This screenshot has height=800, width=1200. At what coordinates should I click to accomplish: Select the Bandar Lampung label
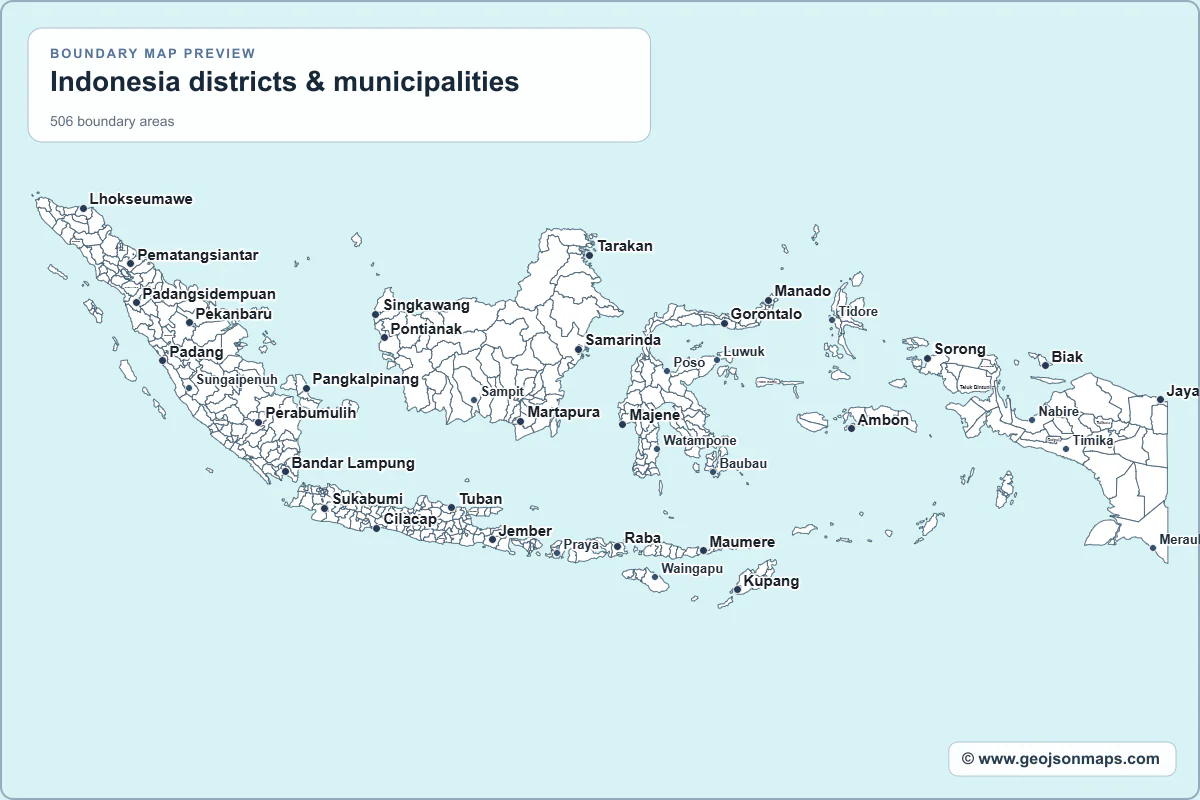(x=353, y=463)
